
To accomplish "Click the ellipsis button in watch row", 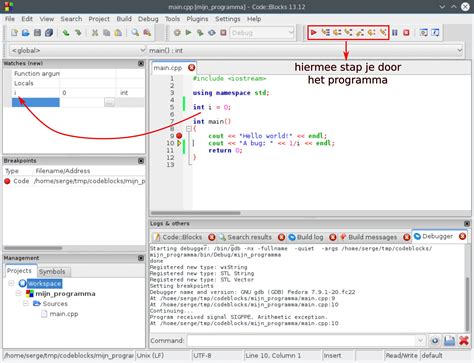I will [109, 102].
